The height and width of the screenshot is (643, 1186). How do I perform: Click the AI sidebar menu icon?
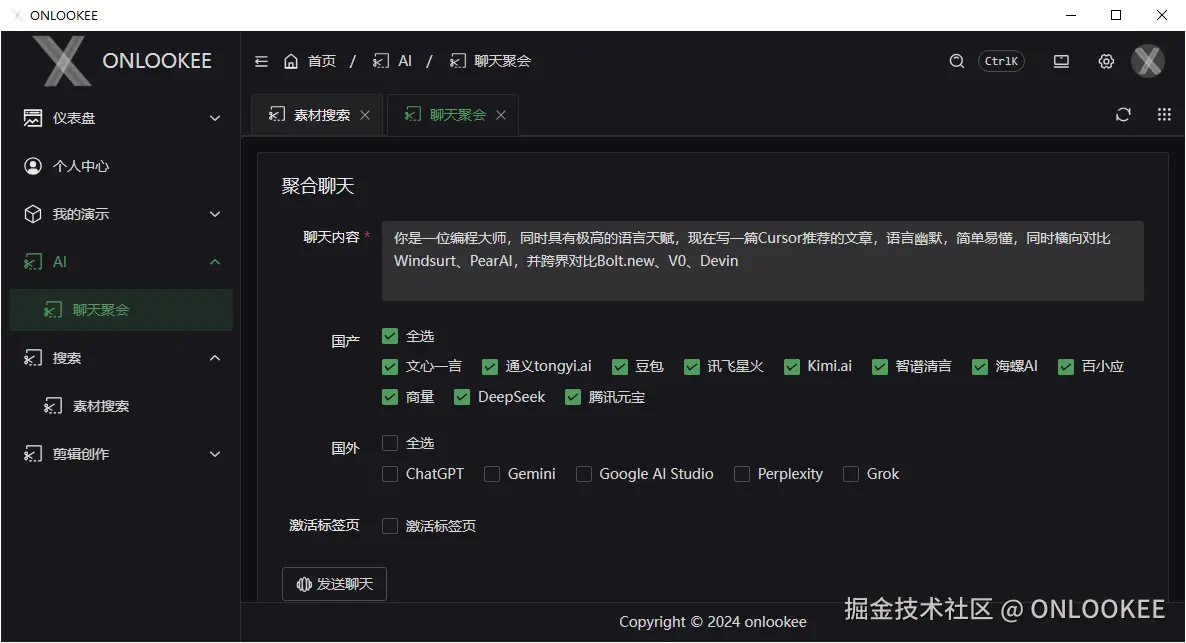point(33,262)
